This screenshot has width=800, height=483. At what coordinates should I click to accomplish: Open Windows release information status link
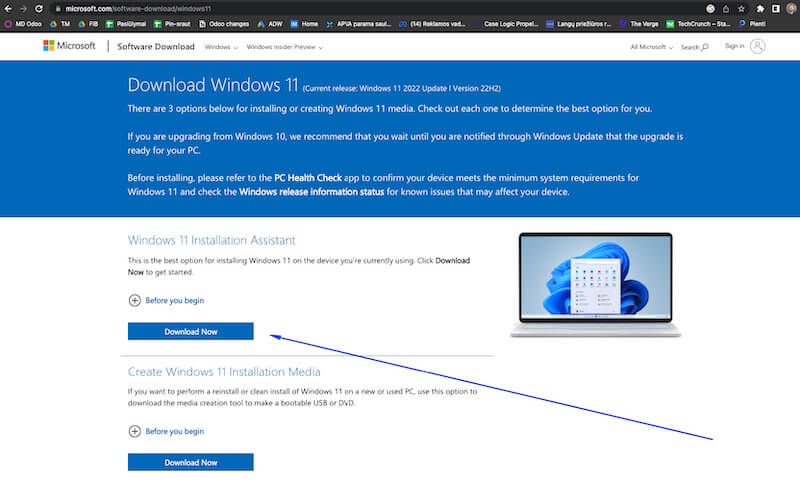311,192
